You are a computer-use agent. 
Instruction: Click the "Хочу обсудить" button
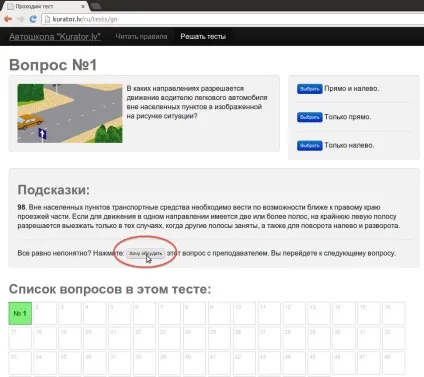click(x=145, y=253)
